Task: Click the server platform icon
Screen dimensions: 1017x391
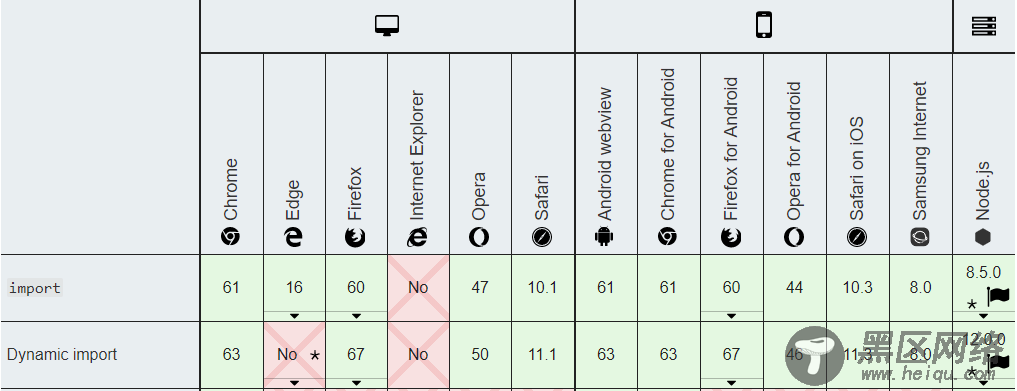Action: [984, 26]
